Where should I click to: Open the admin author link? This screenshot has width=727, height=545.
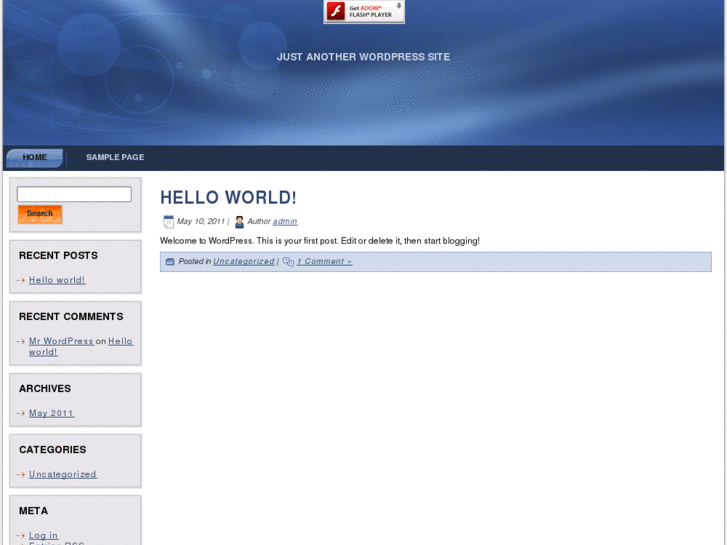(x=285, y=222)
